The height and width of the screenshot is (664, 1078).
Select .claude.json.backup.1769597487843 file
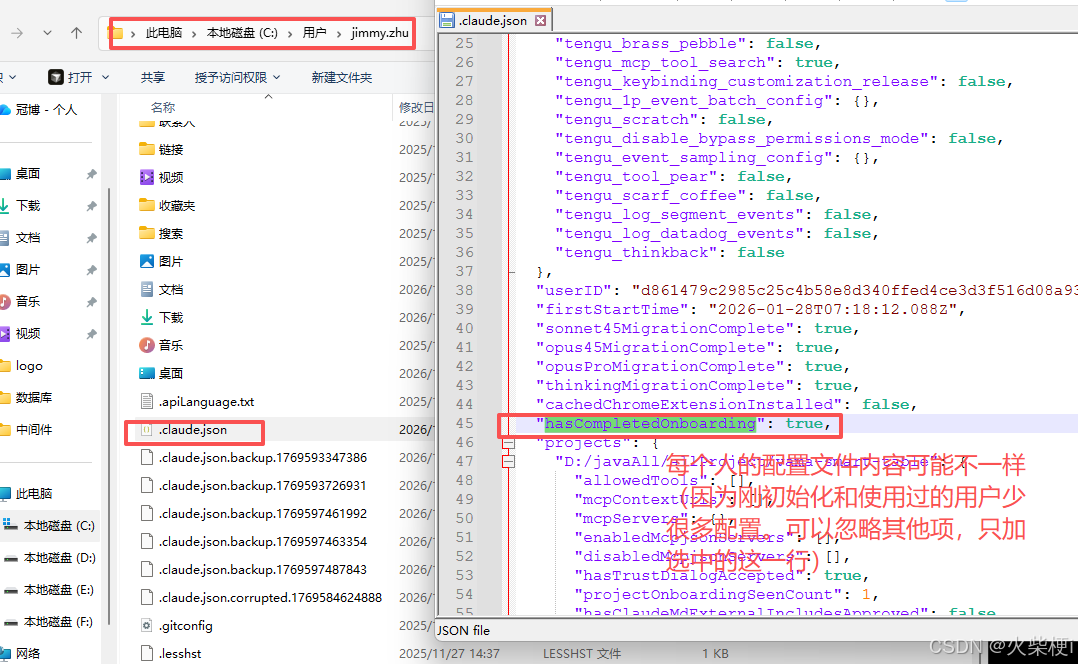pos(263,569)
